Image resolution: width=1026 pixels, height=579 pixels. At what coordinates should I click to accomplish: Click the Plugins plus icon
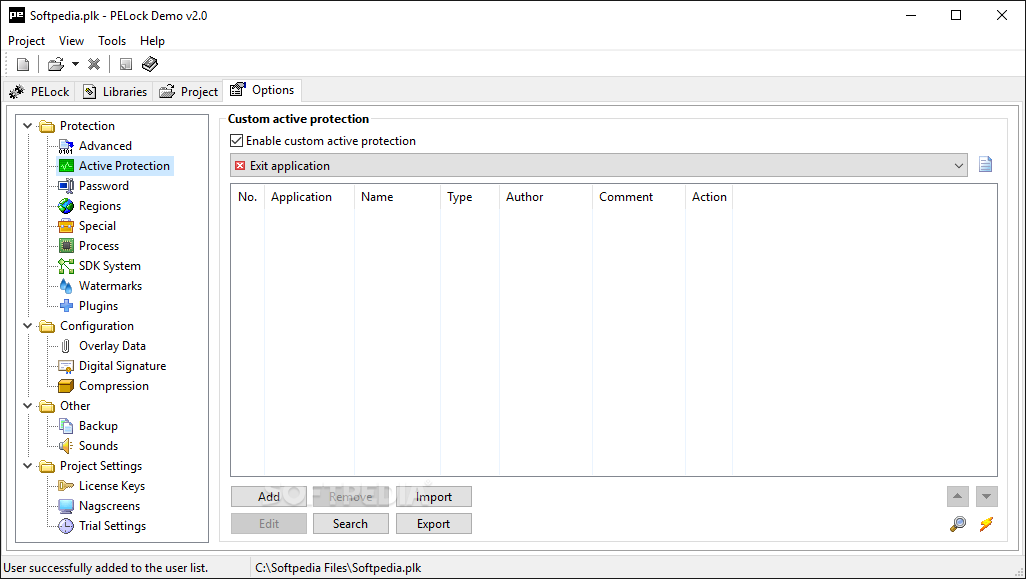(66, 306)
